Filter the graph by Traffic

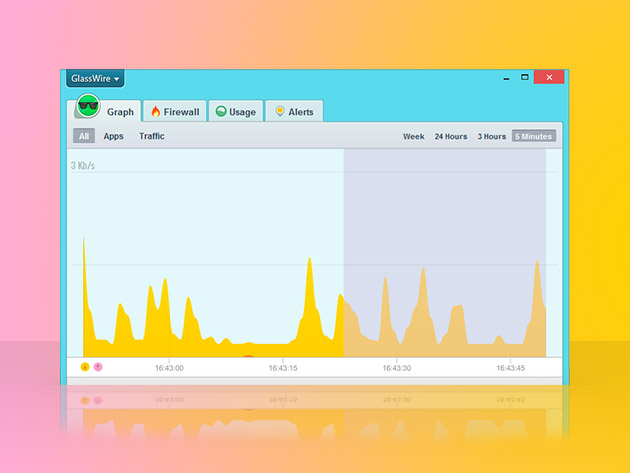152,136
